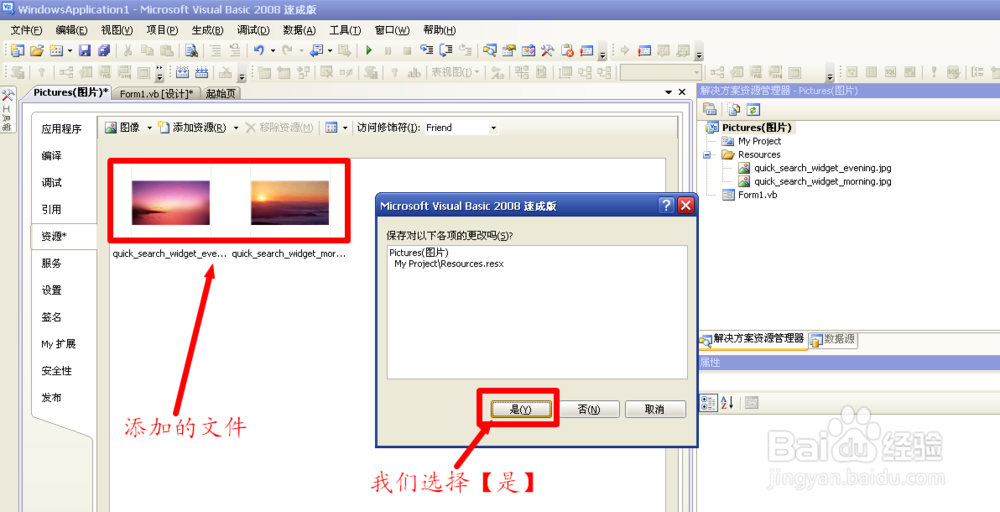
Task: Open the 访问修饰符 Friend combo box
Action: pos(461,128)
